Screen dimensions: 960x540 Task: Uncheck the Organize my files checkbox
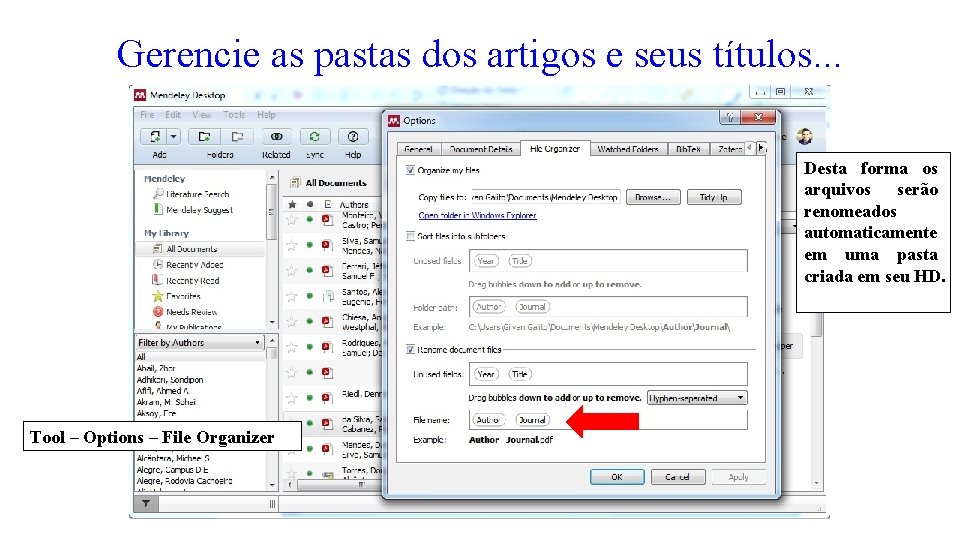click(x=410, y=170)
